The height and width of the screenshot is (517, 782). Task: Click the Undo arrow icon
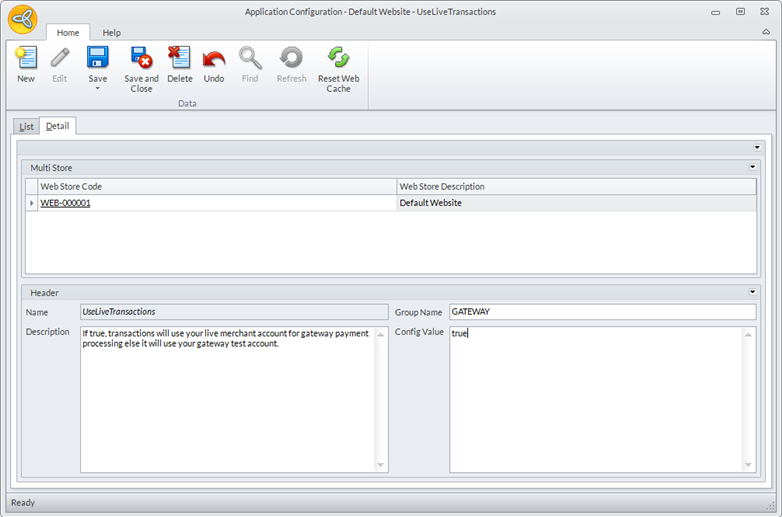point(214,59)
